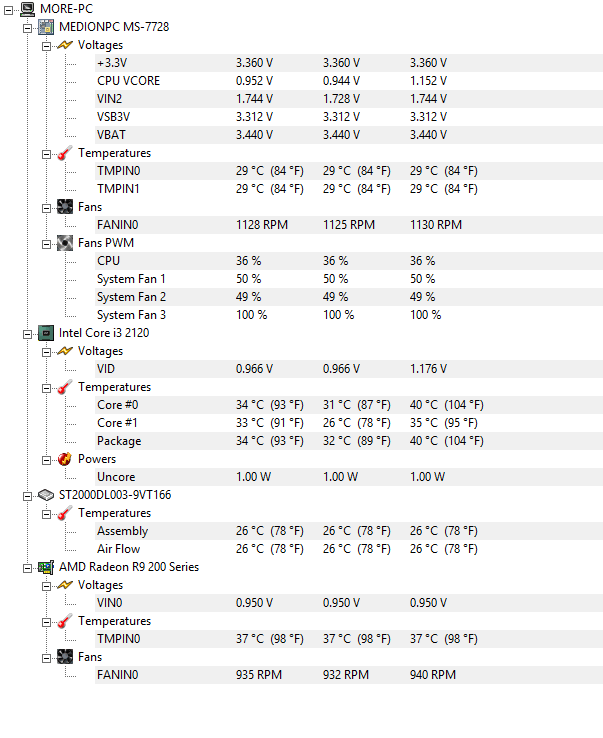Select the Air Flow temperature row
Screen dimensions: 603x738
[118, 549]
